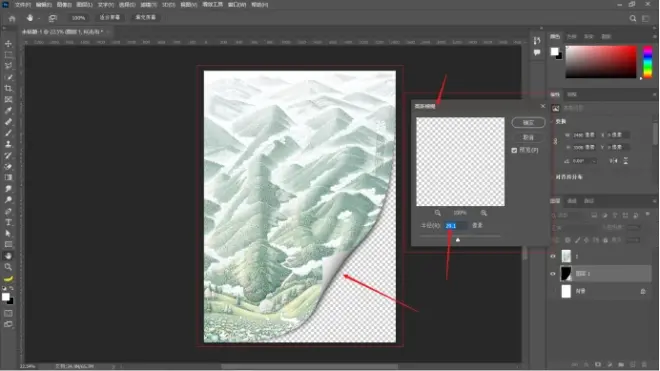Confirm the blur dialog with OK button
Viewport: 660px width, 371px height.
click(x=528, y=123)
